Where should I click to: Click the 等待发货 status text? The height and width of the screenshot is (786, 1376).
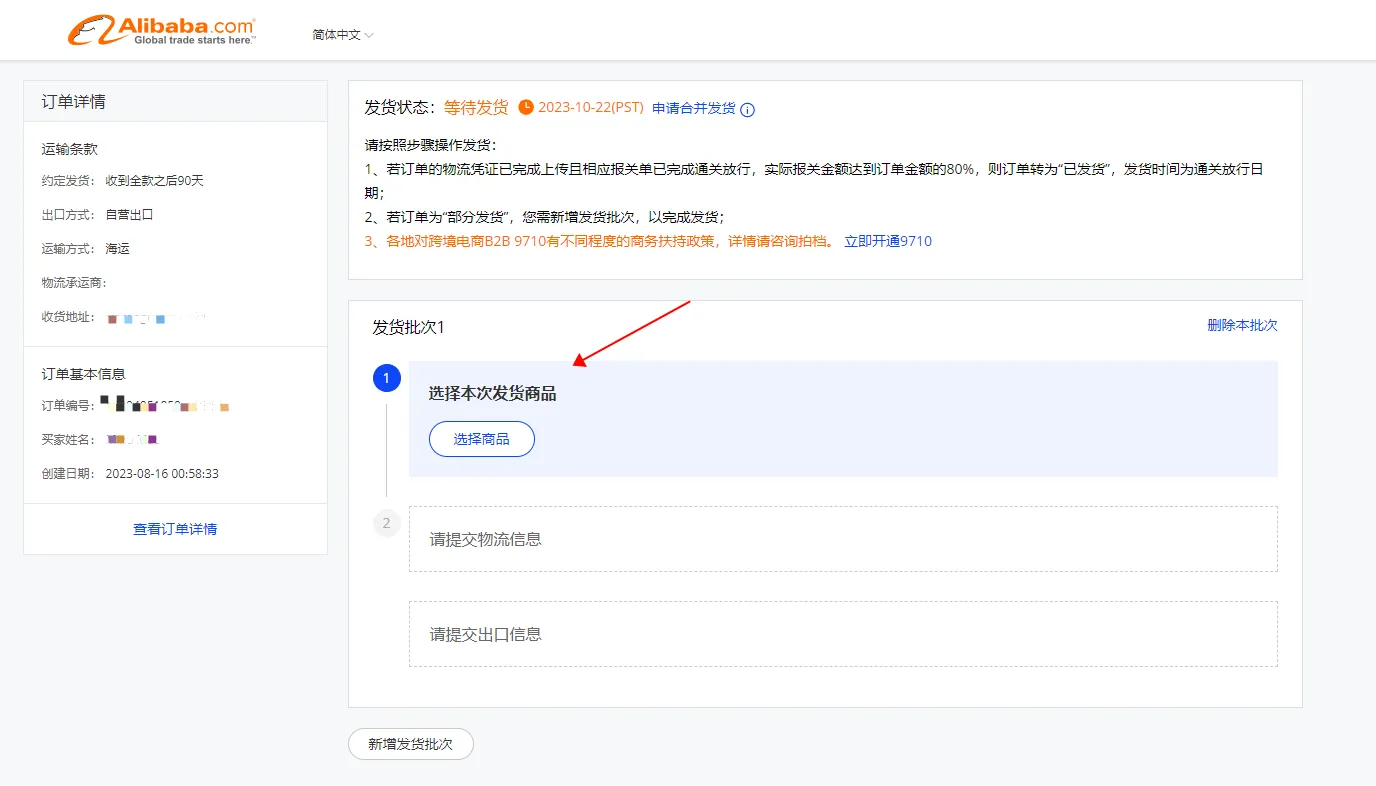pos(476,108)
